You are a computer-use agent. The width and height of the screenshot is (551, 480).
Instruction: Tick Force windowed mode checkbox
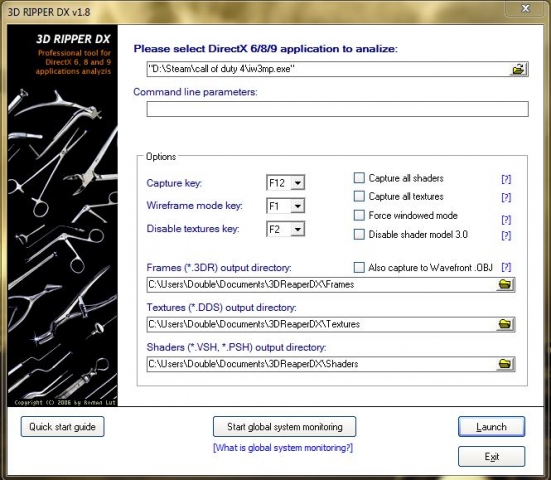[359, 215]
